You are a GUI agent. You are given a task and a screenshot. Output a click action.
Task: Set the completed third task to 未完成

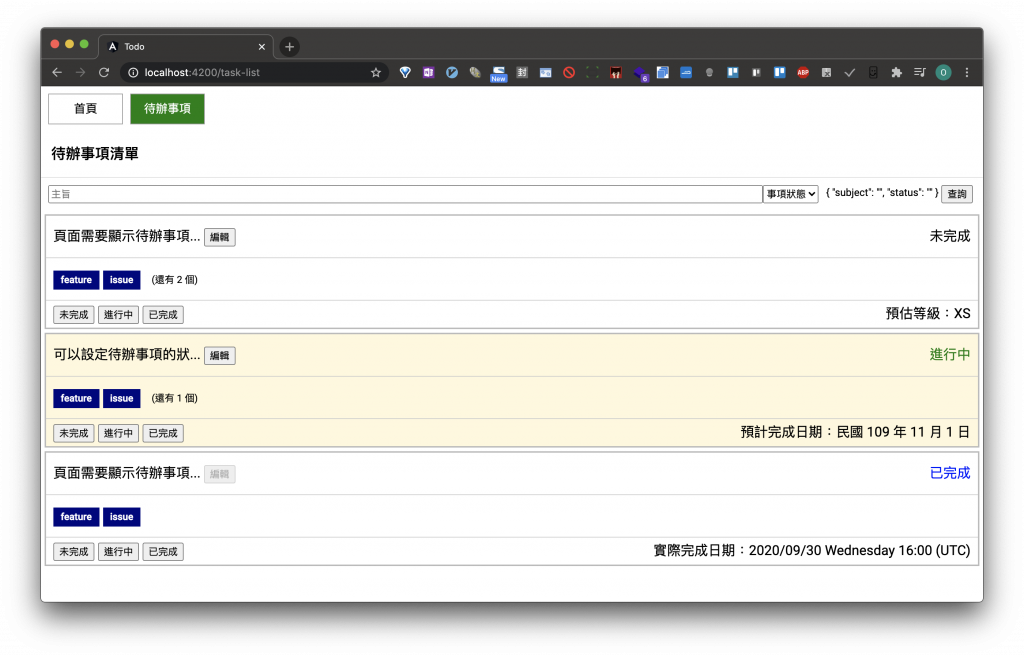(x=74, y=551)
